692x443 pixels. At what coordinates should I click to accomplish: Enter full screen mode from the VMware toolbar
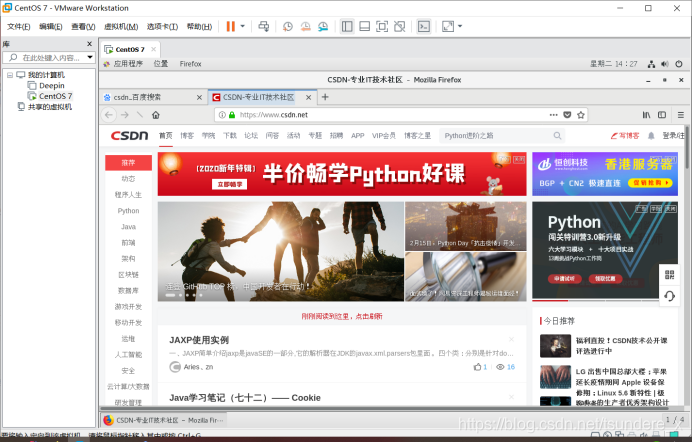pyautogui.click(x=382, y=26)
